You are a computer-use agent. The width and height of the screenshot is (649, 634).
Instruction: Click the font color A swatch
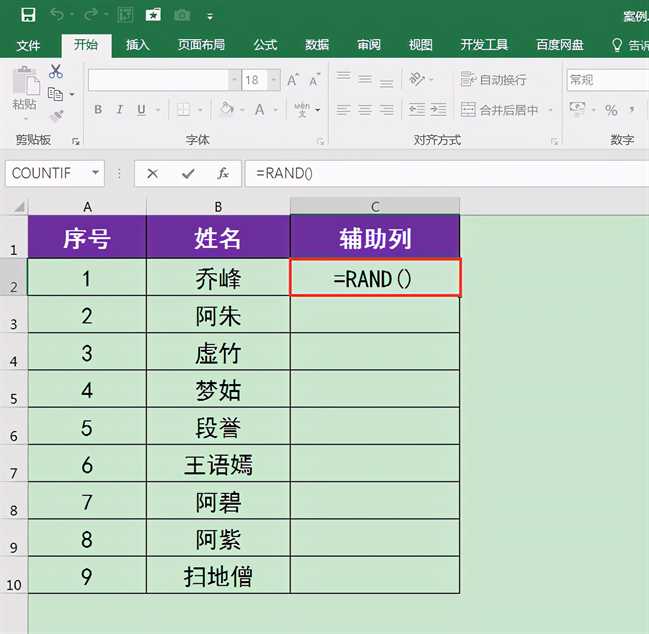pyautogui.click(x=260, y=110)
